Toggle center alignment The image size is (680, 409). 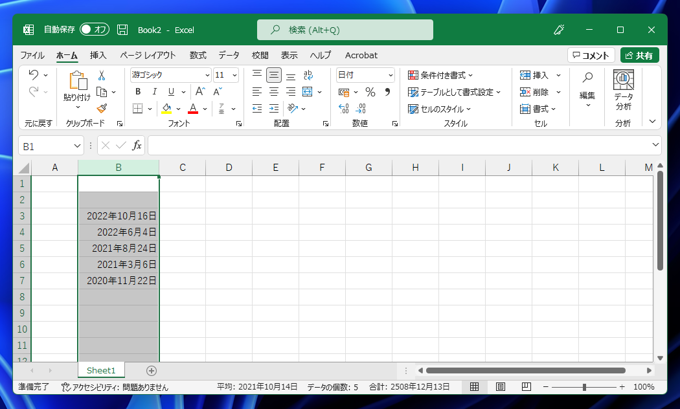[274, 92]
